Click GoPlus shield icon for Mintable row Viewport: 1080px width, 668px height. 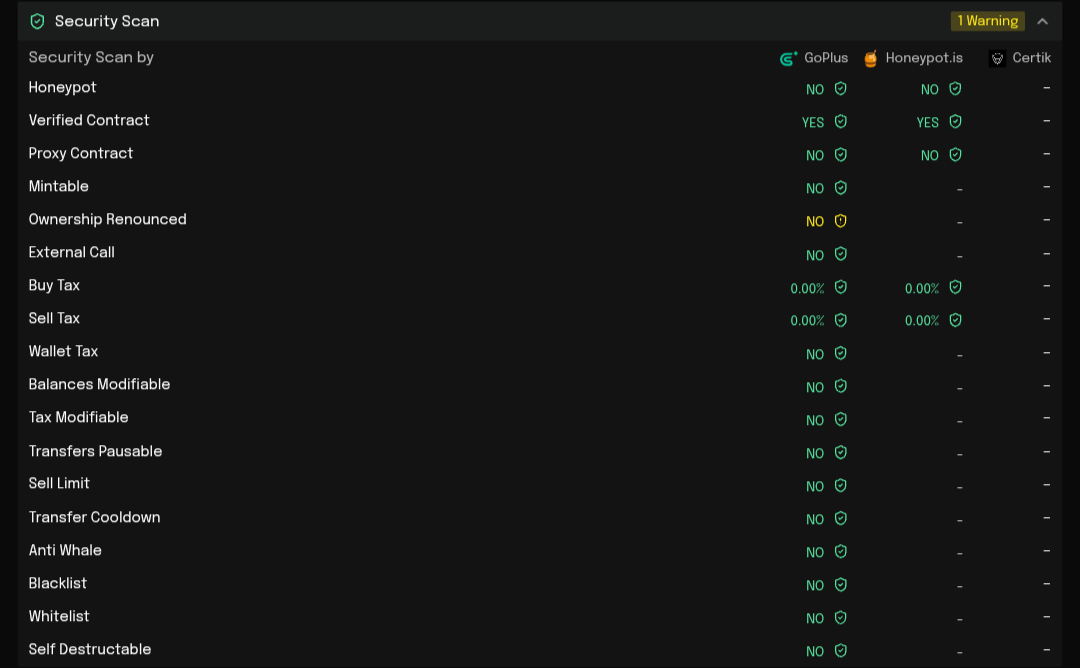click(841, 188)
